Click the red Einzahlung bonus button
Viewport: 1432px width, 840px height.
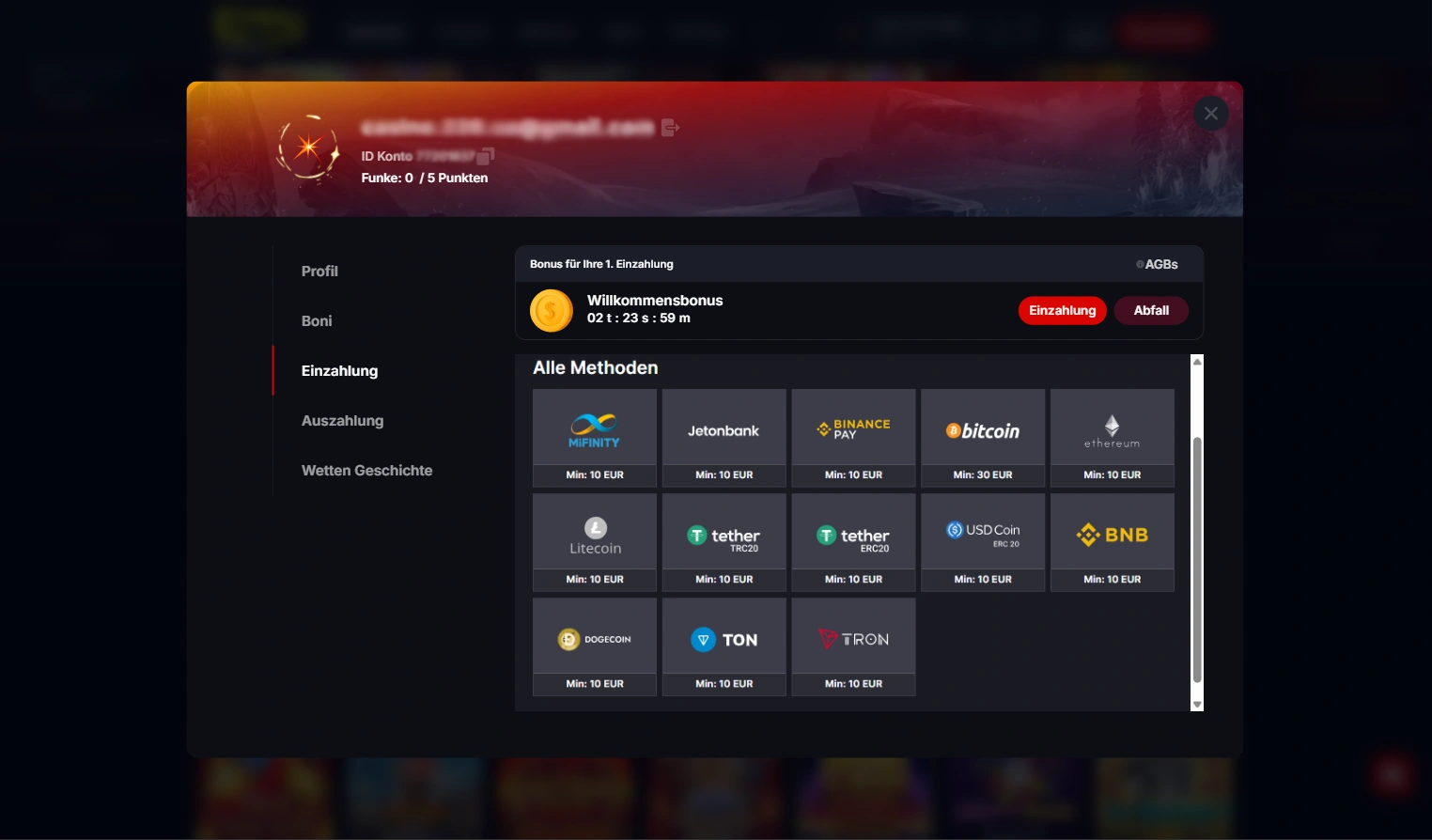pos(1063,310)
